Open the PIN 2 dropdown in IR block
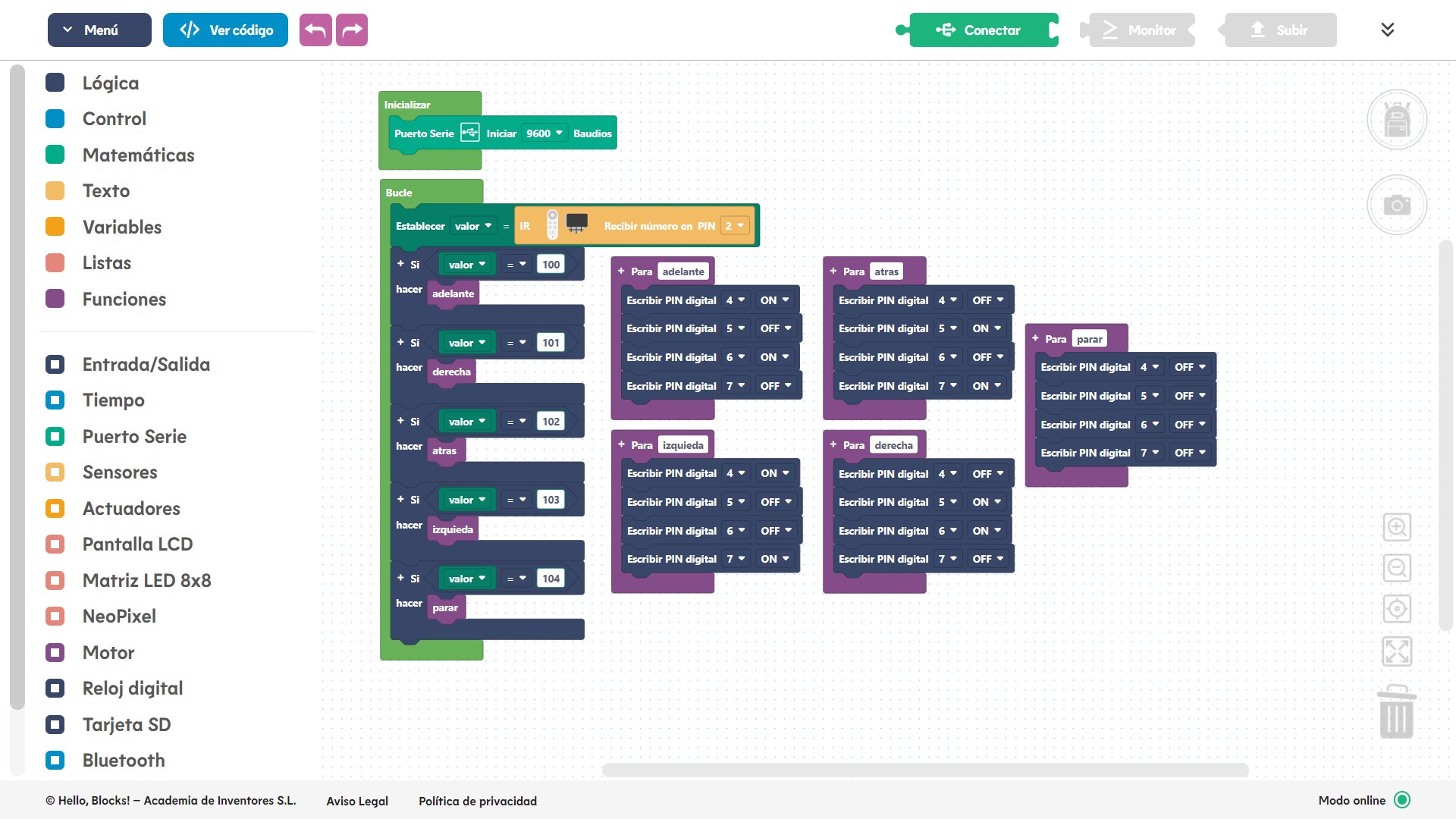 point(734,226)
